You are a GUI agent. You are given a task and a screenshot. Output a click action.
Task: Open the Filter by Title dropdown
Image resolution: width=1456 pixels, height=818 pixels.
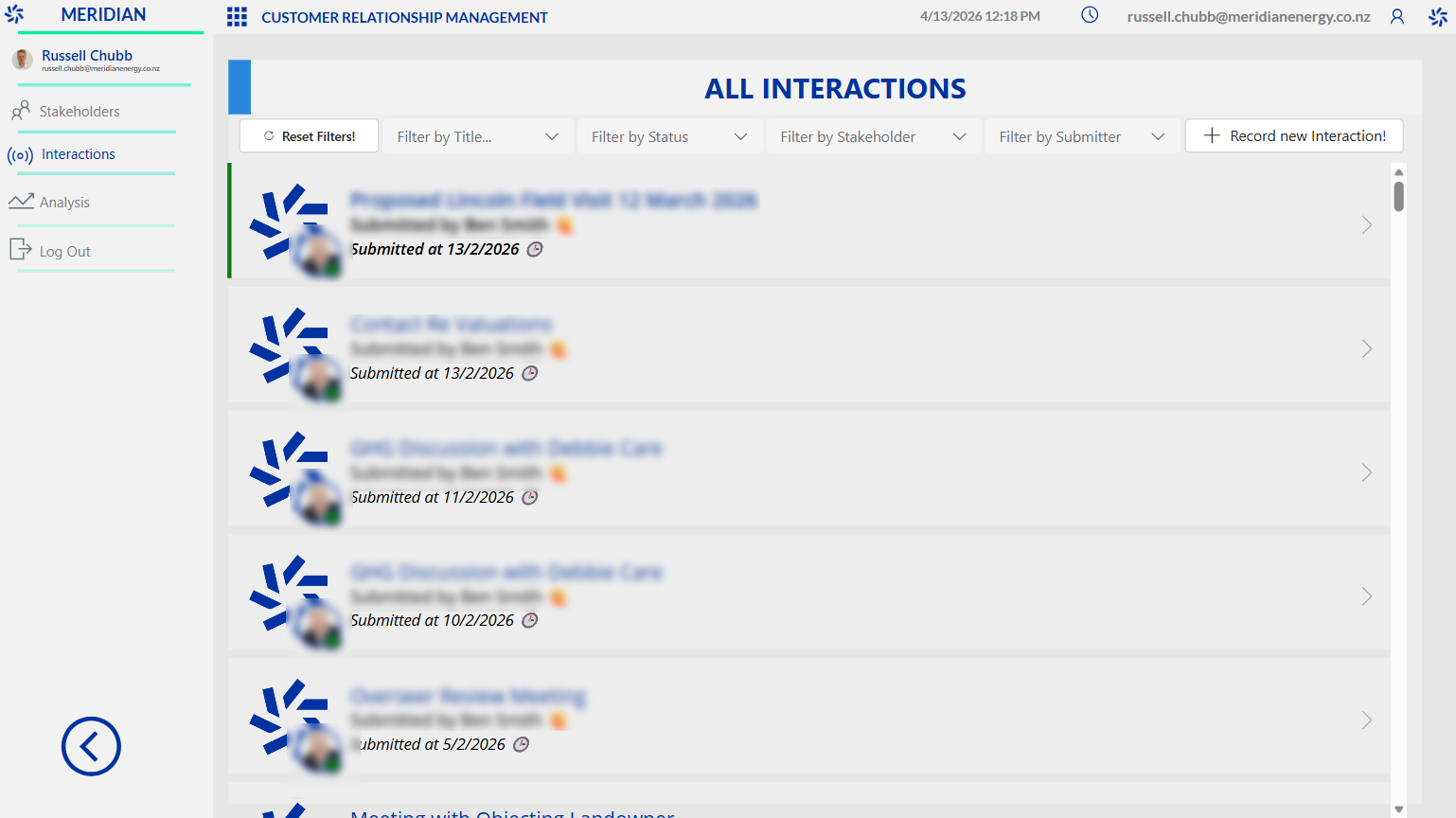(x=478, y=136)
